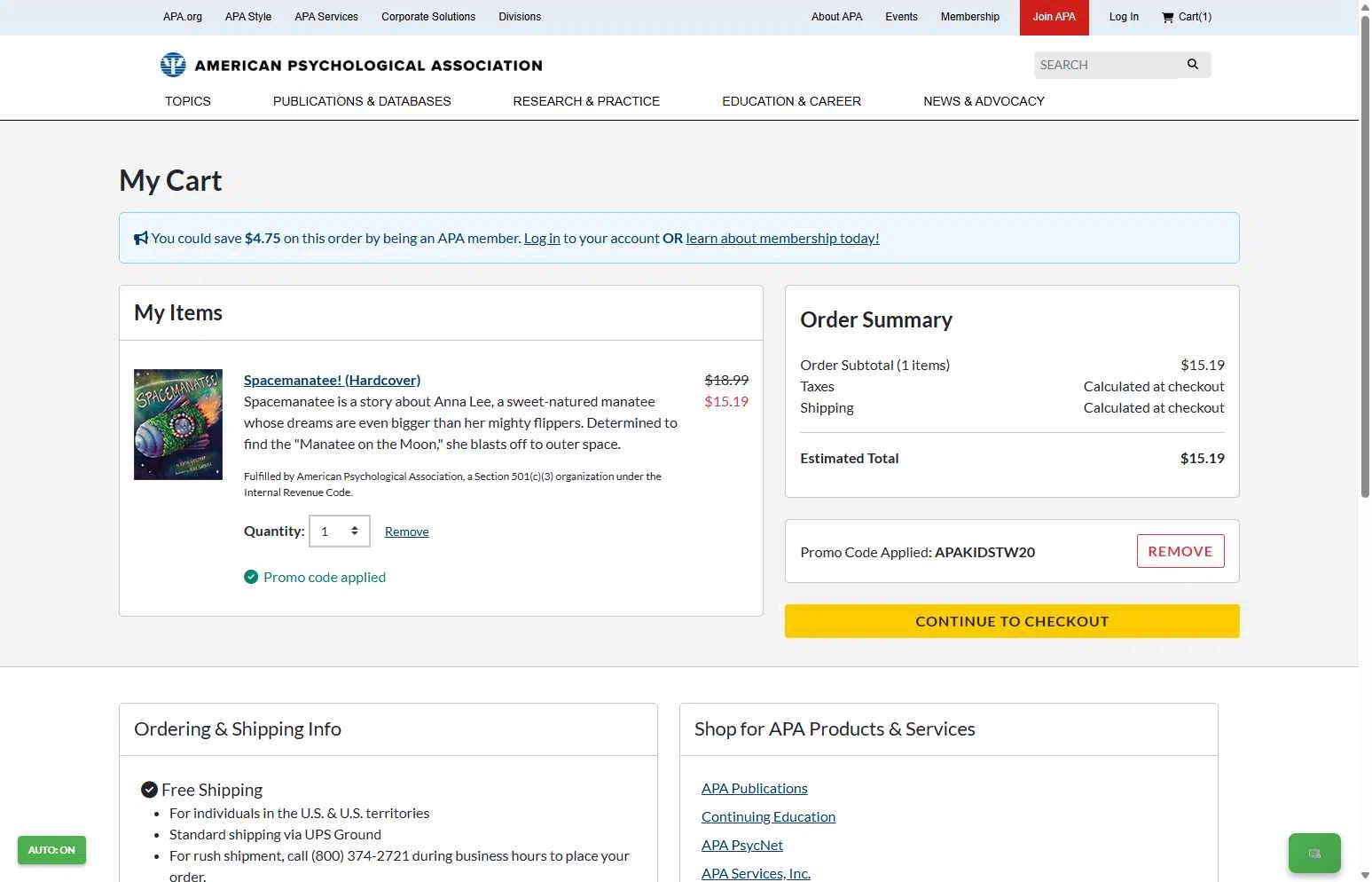This screenshot has width=1372, height=882.
Task: Remove Spacemanatee item from cart
Action: pos(406,532)
